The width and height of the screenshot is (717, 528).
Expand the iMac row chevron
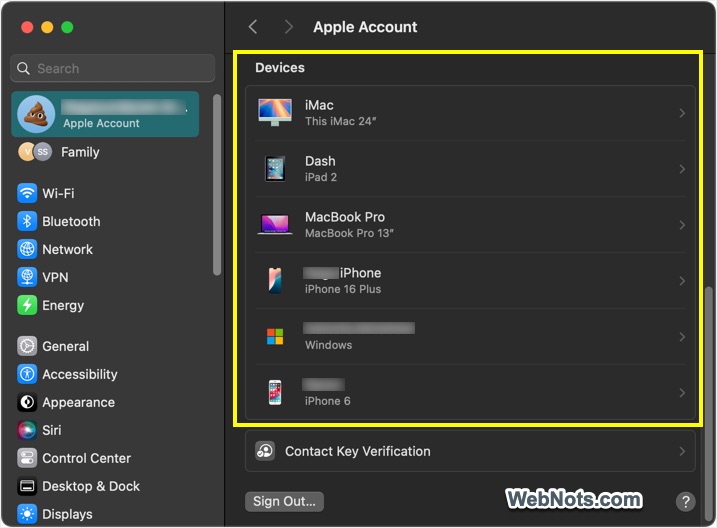[682, 113]
